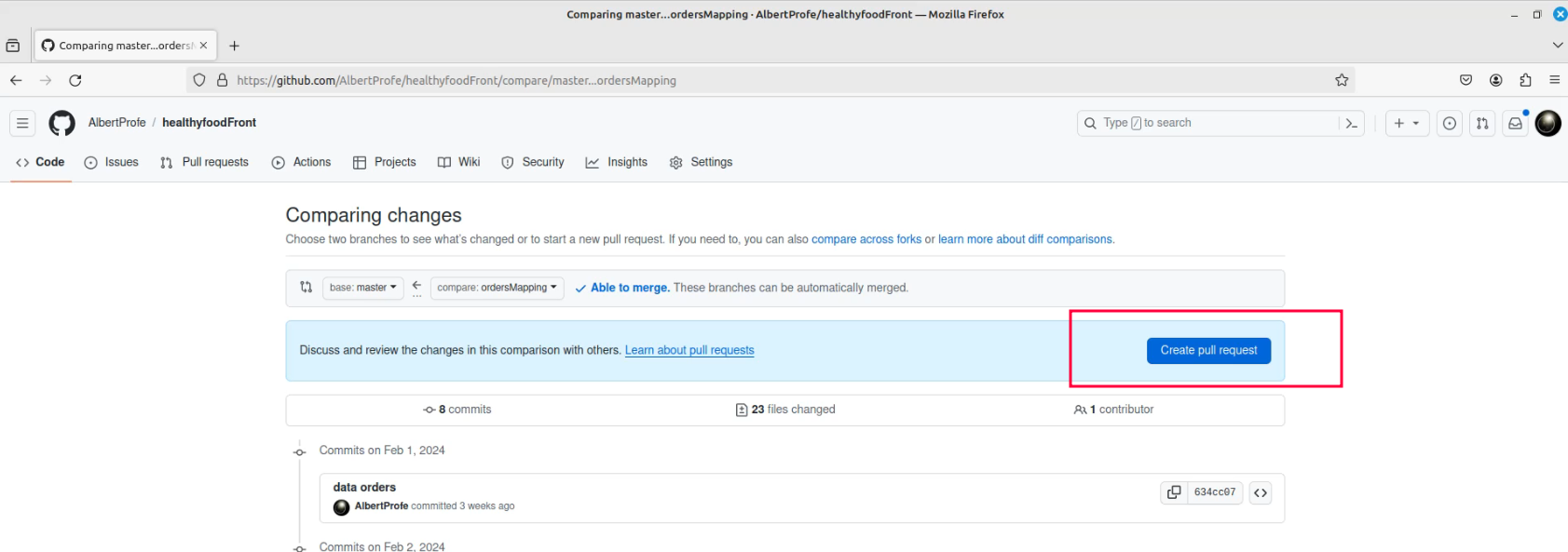The width and height of the screenshot is (1568, 552).
Task: Focus the GitHub search field
Action: [x=1208, y=123]
